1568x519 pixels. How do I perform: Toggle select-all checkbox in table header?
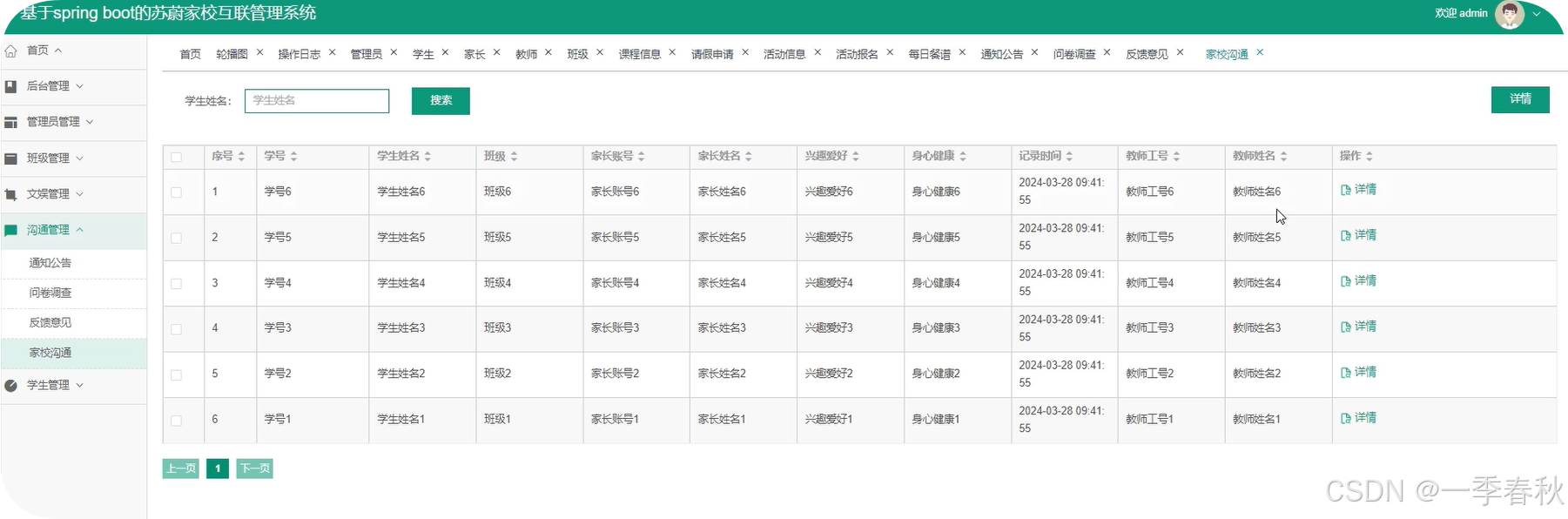[176, 157]
